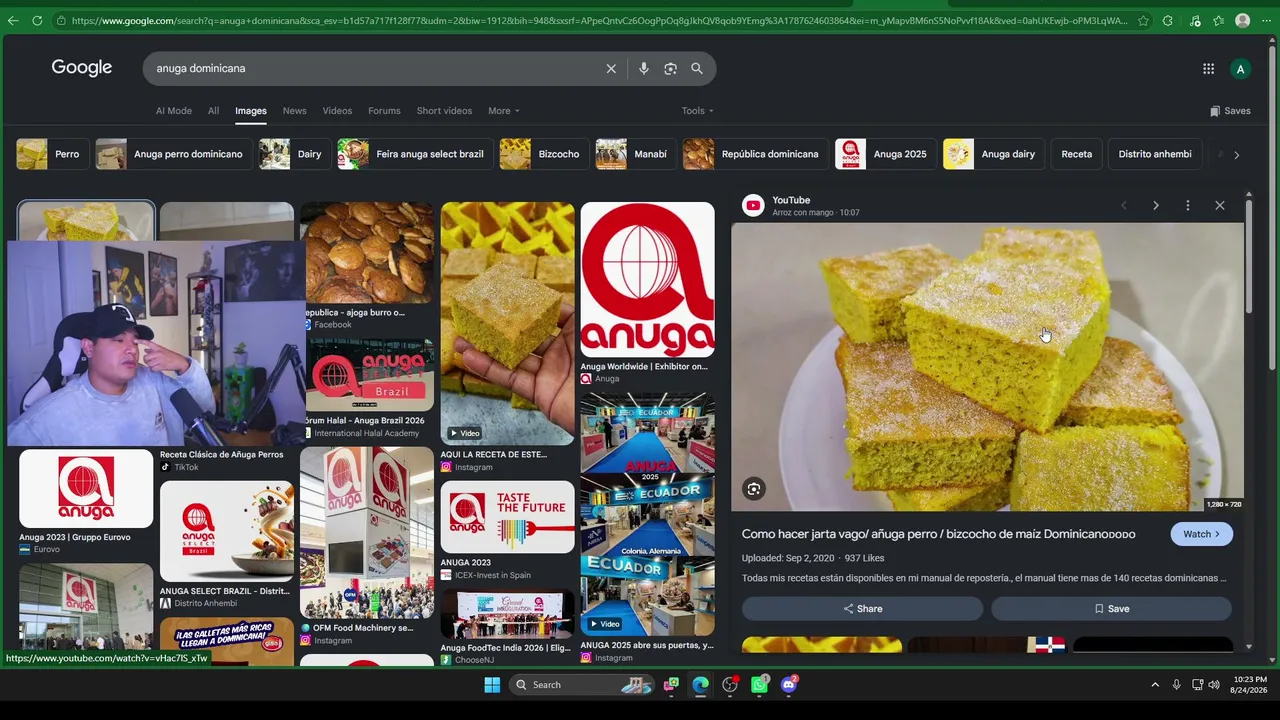Switch to AI Mode tab
The width and height of the screenshot is (1280, 720).
(x=174, y=111)
